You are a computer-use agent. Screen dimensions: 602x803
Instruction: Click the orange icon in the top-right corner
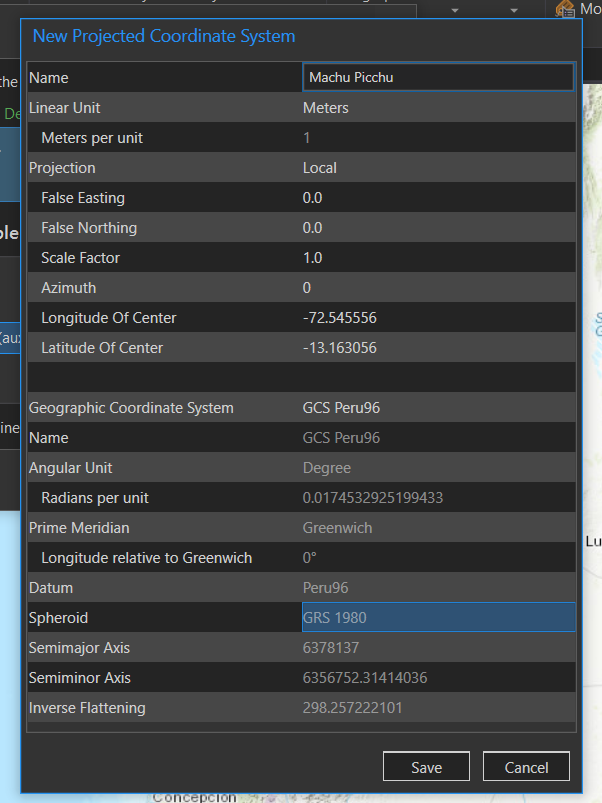coord(565,9)
